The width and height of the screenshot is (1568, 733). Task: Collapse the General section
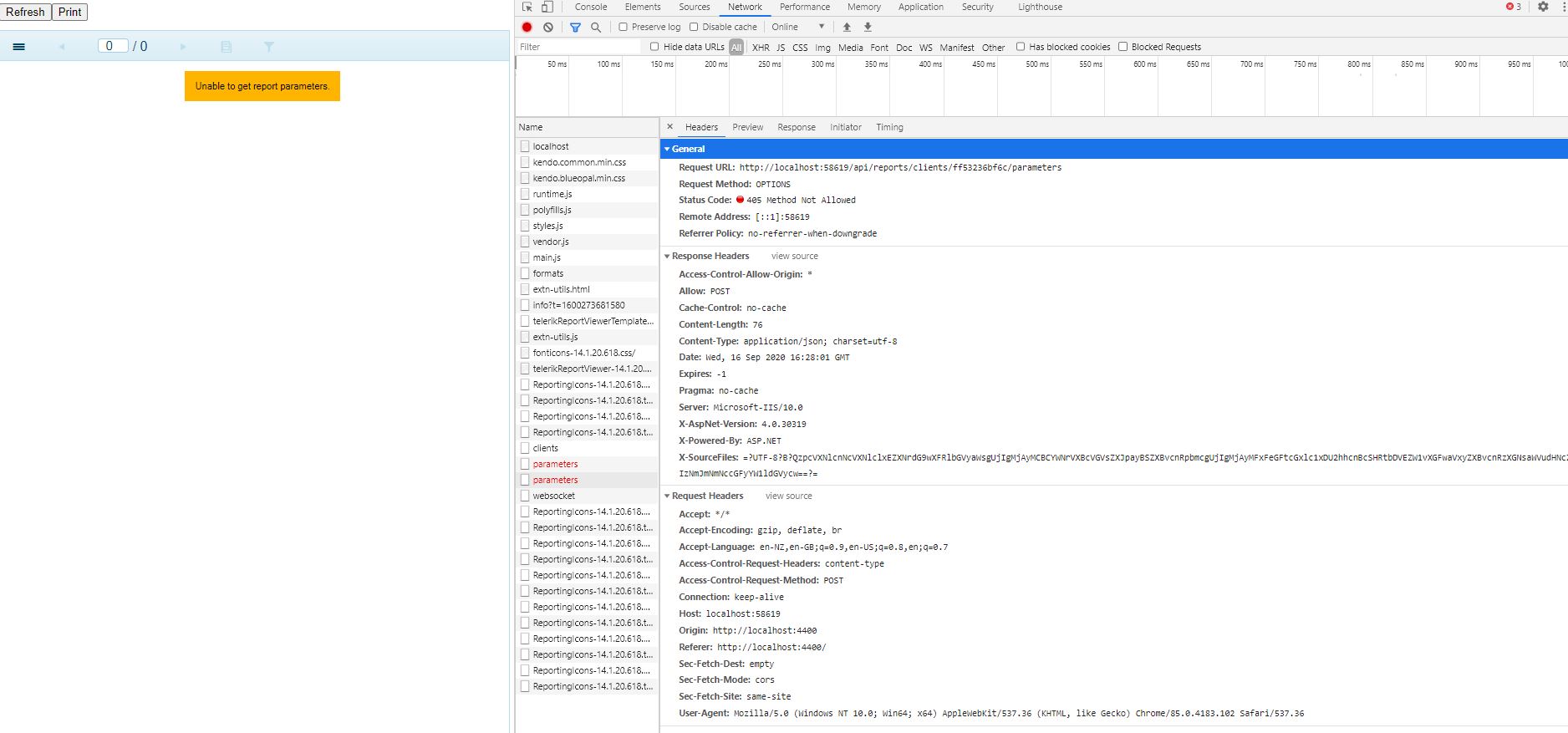pos(667,149)
